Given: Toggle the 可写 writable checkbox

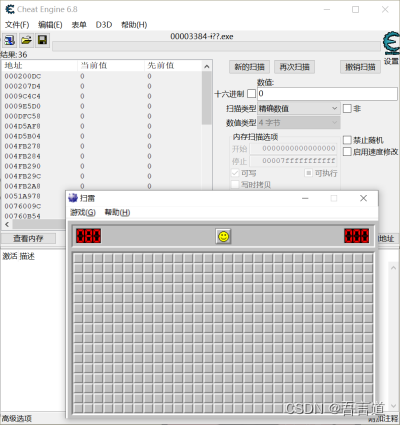Looking at the screenshot, I should coord(235,173).
